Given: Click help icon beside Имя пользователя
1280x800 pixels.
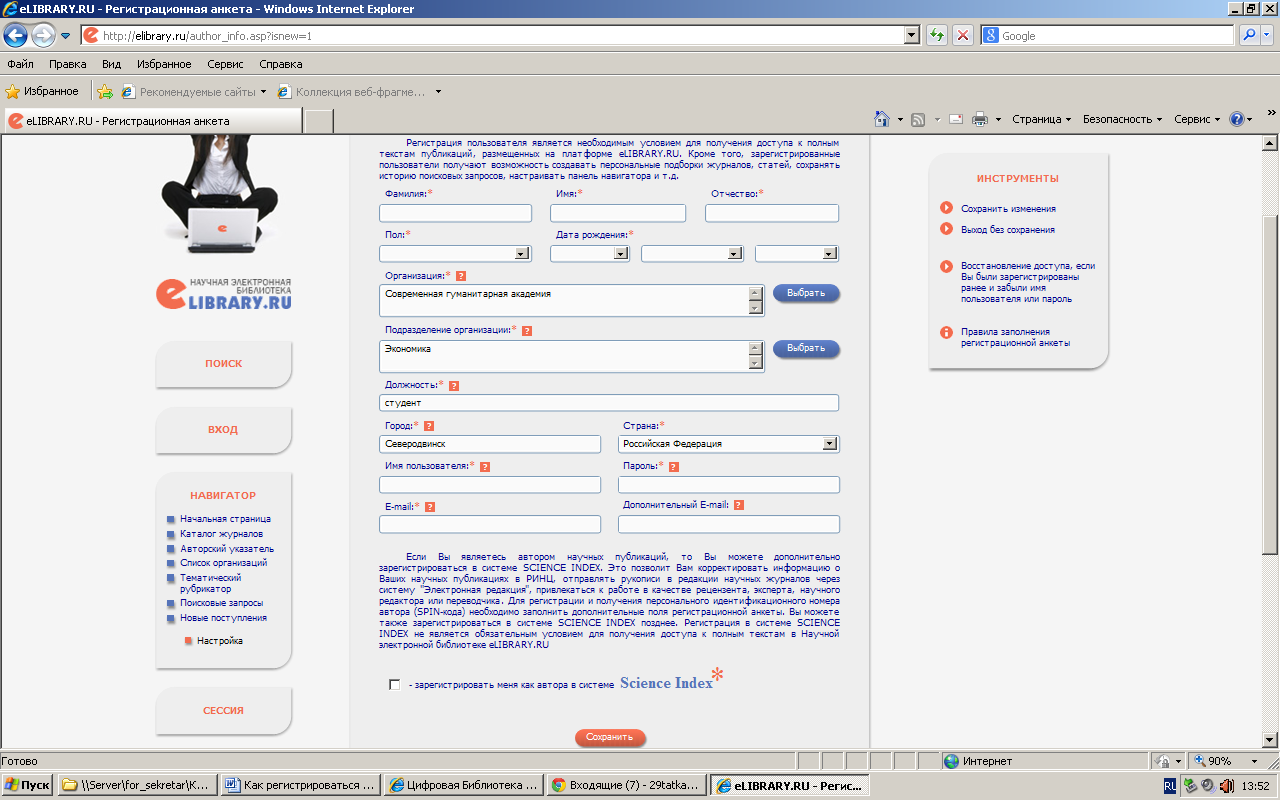Looking at the screenshot, I should click(x=485, y=466).
